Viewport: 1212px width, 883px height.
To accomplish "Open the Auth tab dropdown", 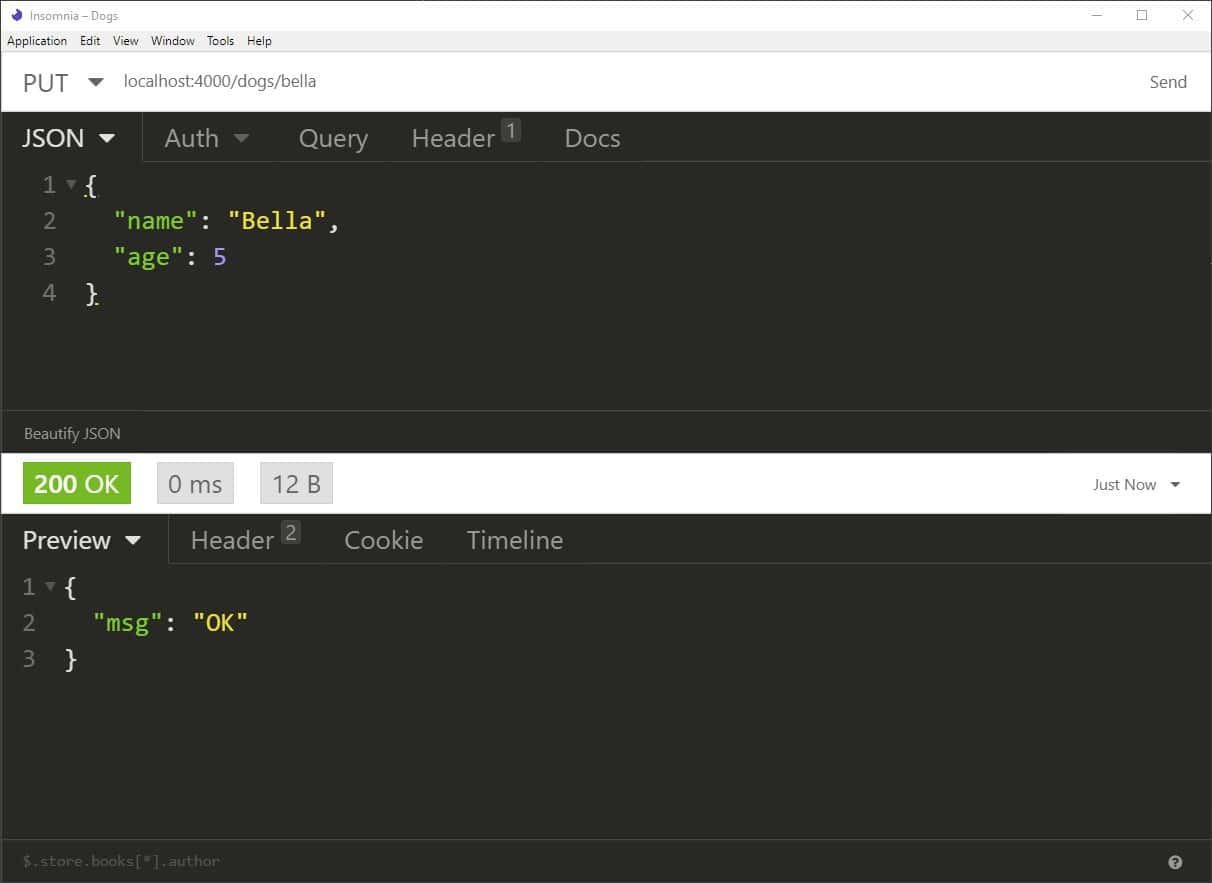I will click(x=207, y=138).
